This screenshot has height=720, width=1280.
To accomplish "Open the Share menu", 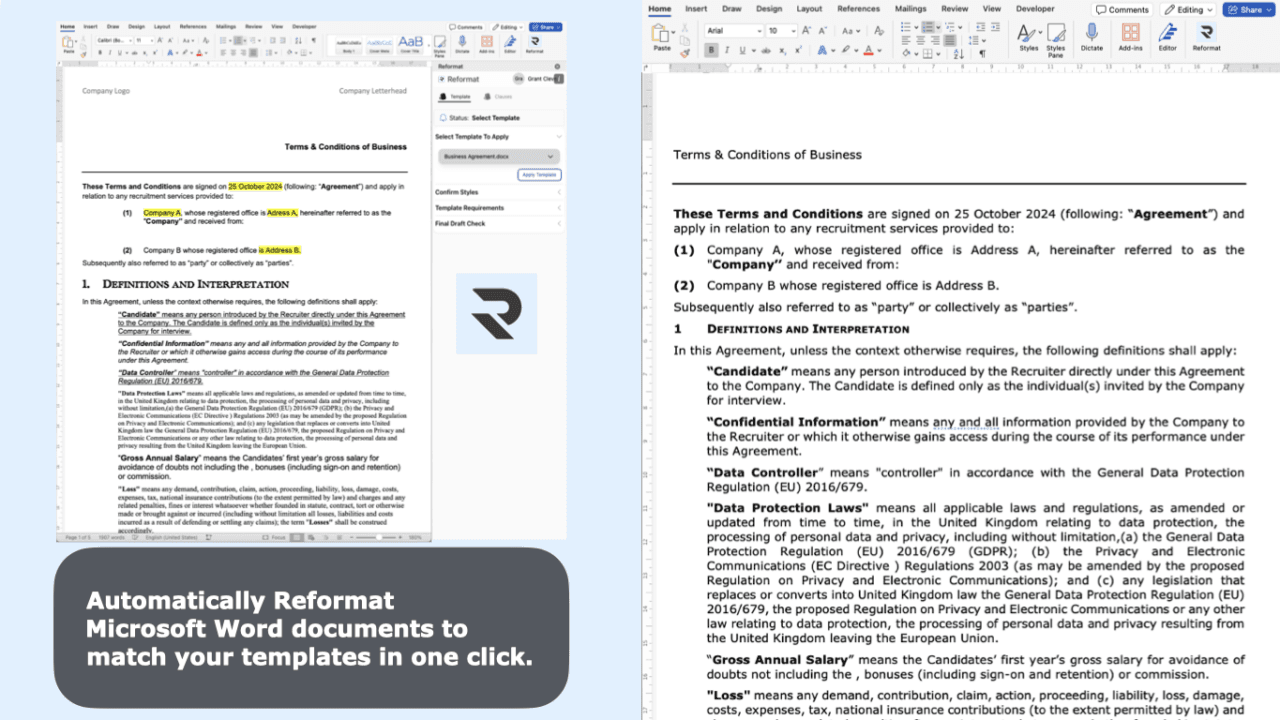I will tap(1246, 9).
